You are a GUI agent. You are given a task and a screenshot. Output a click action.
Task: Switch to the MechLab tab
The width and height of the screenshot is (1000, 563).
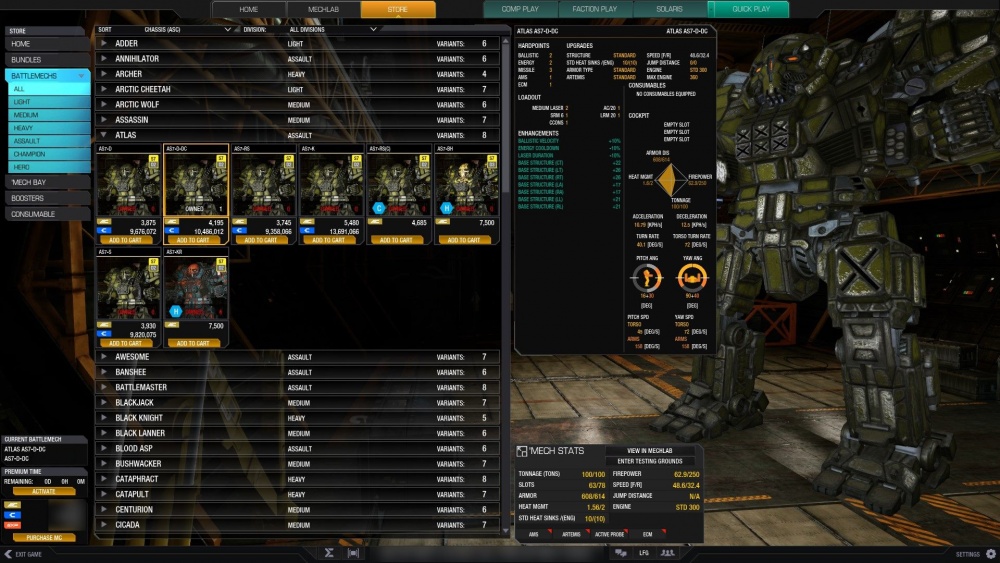pos(323,9)
